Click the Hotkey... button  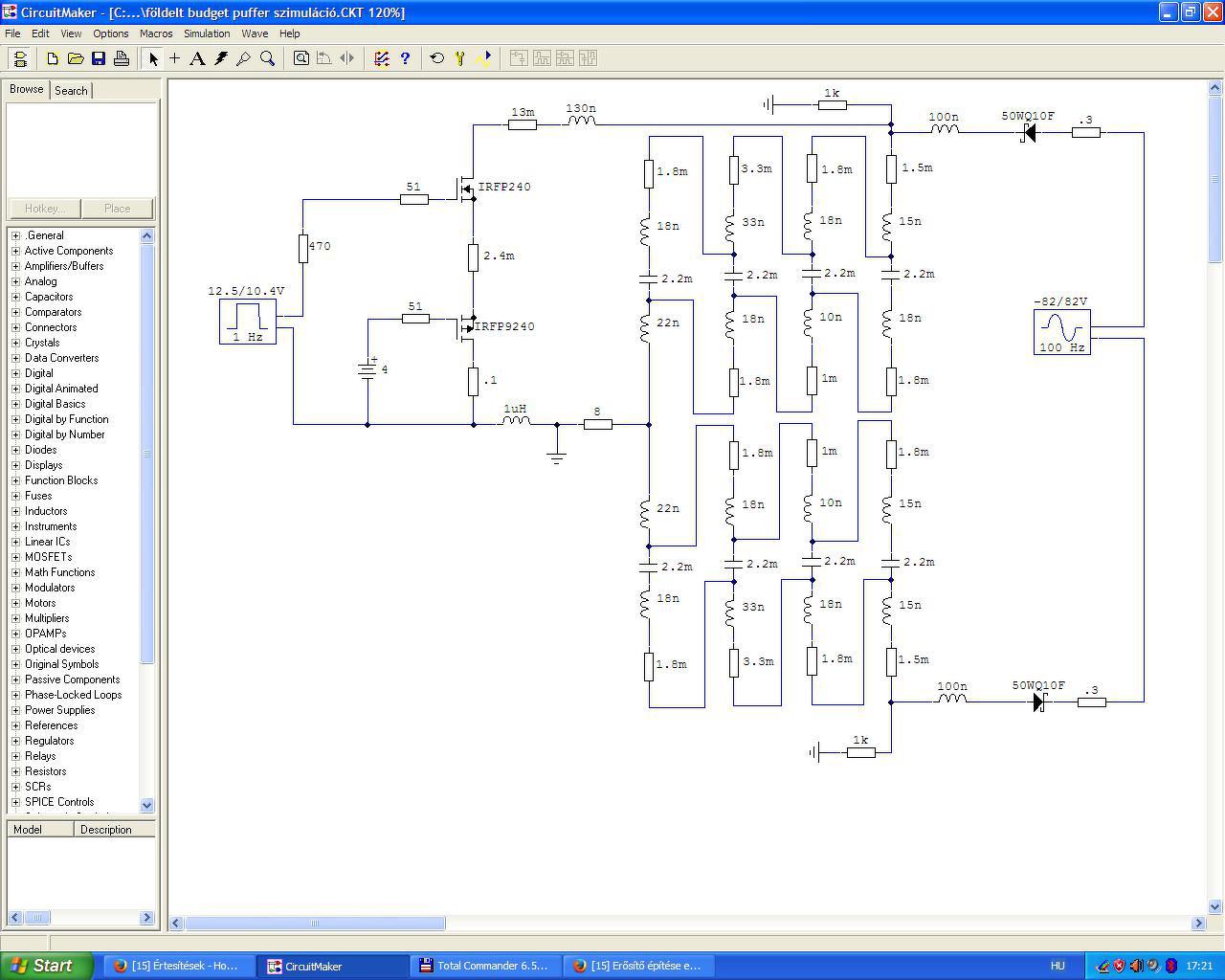click(x=45, y=209)
